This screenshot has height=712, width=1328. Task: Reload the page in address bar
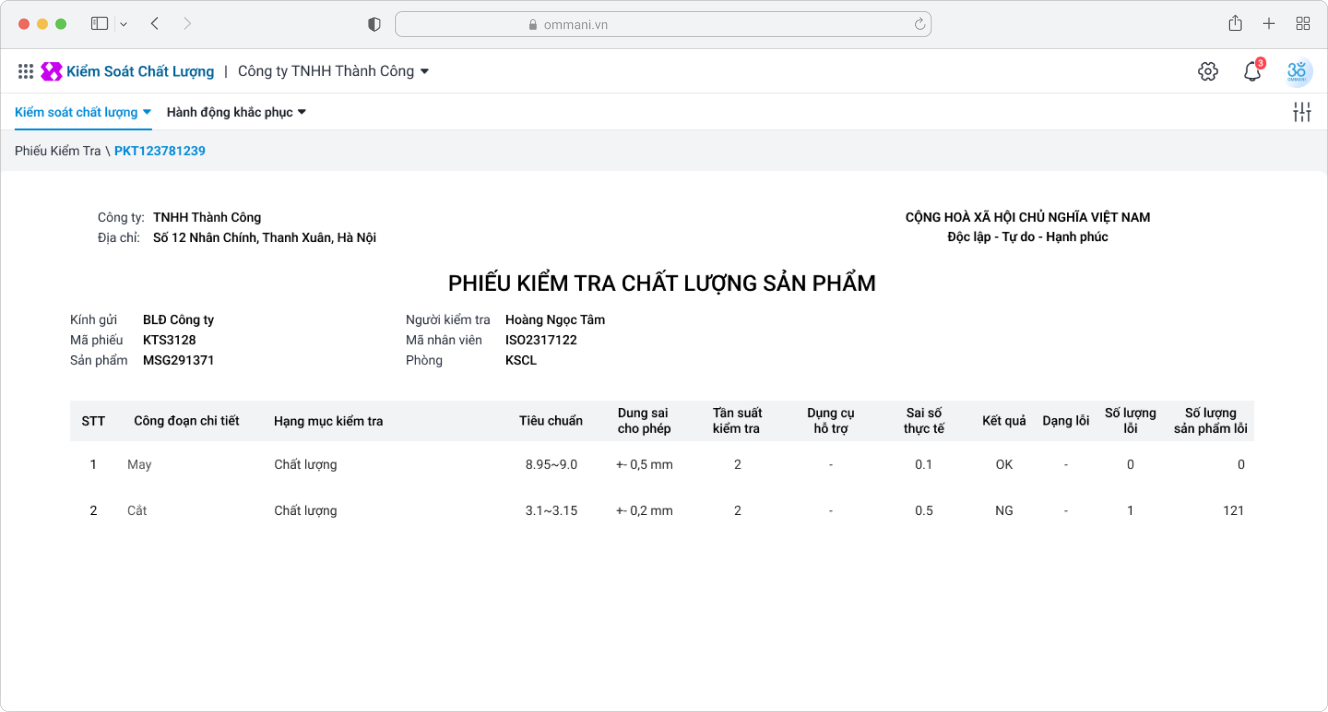point(919,24)
